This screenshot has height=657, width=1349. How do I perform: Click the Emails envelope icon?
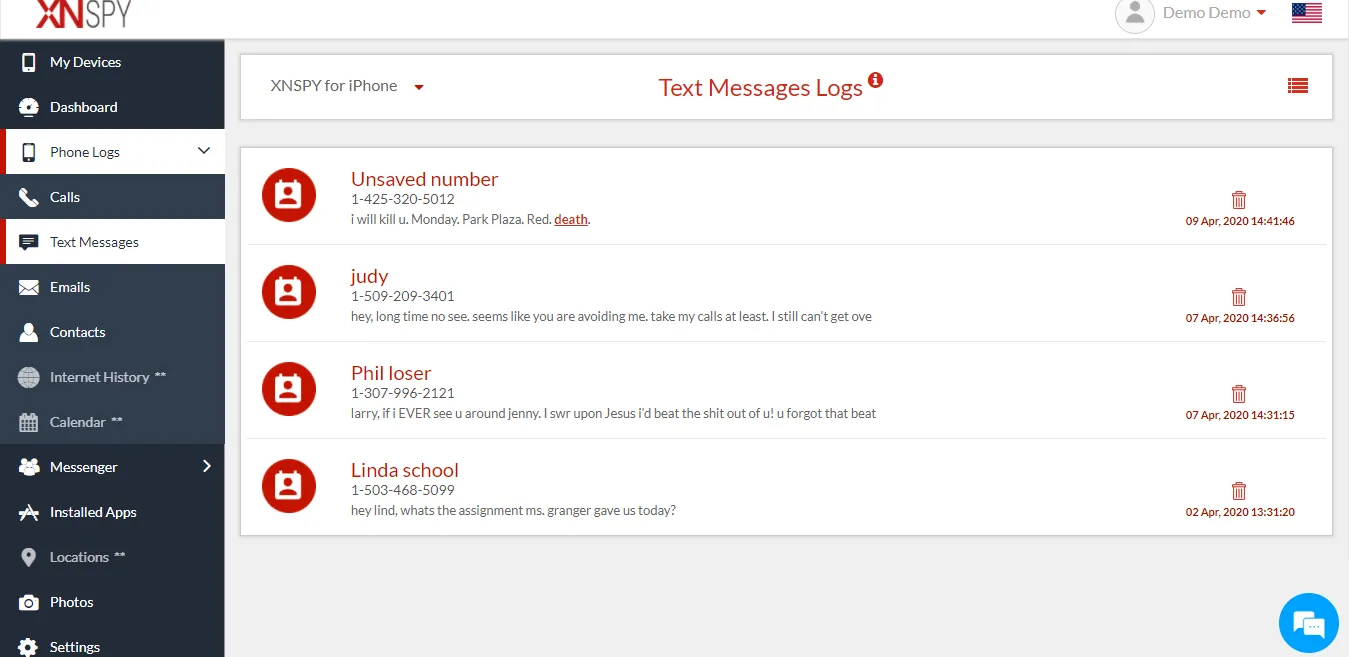click(x=29, y=287)
